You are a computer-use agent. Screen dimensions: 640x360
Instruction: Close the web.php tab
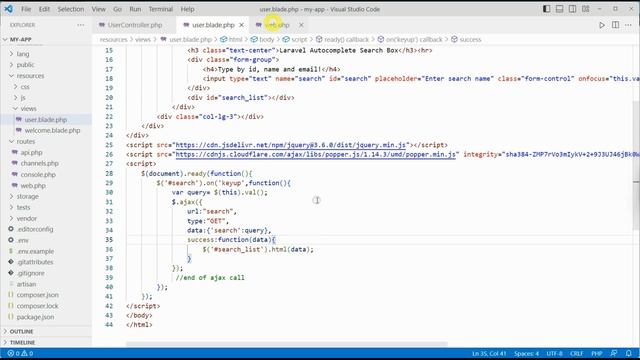click(301, 25)
